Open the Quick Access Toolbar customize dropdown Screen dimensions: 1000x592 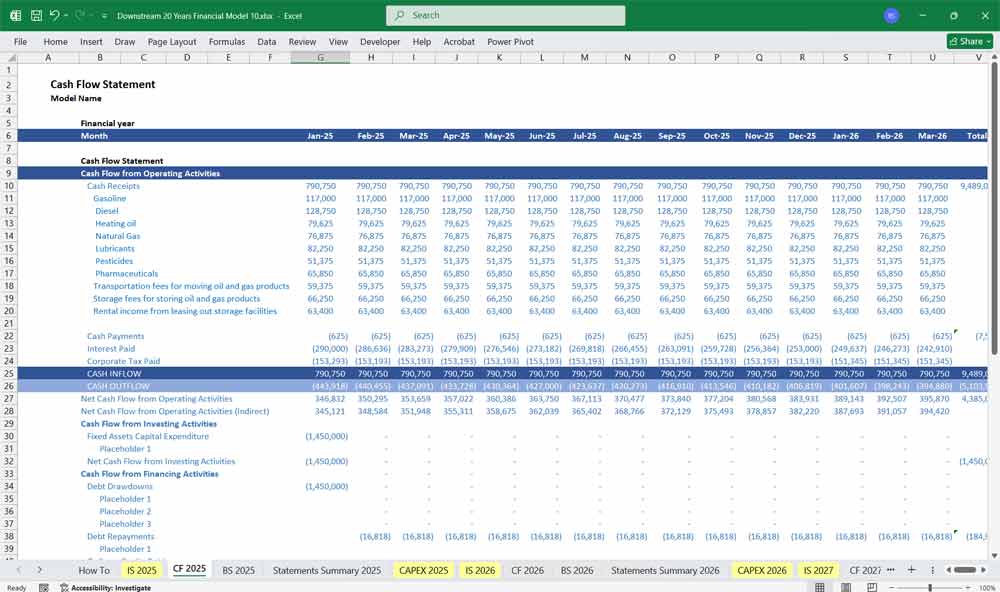pyautogui.click(x=104, y=15)
